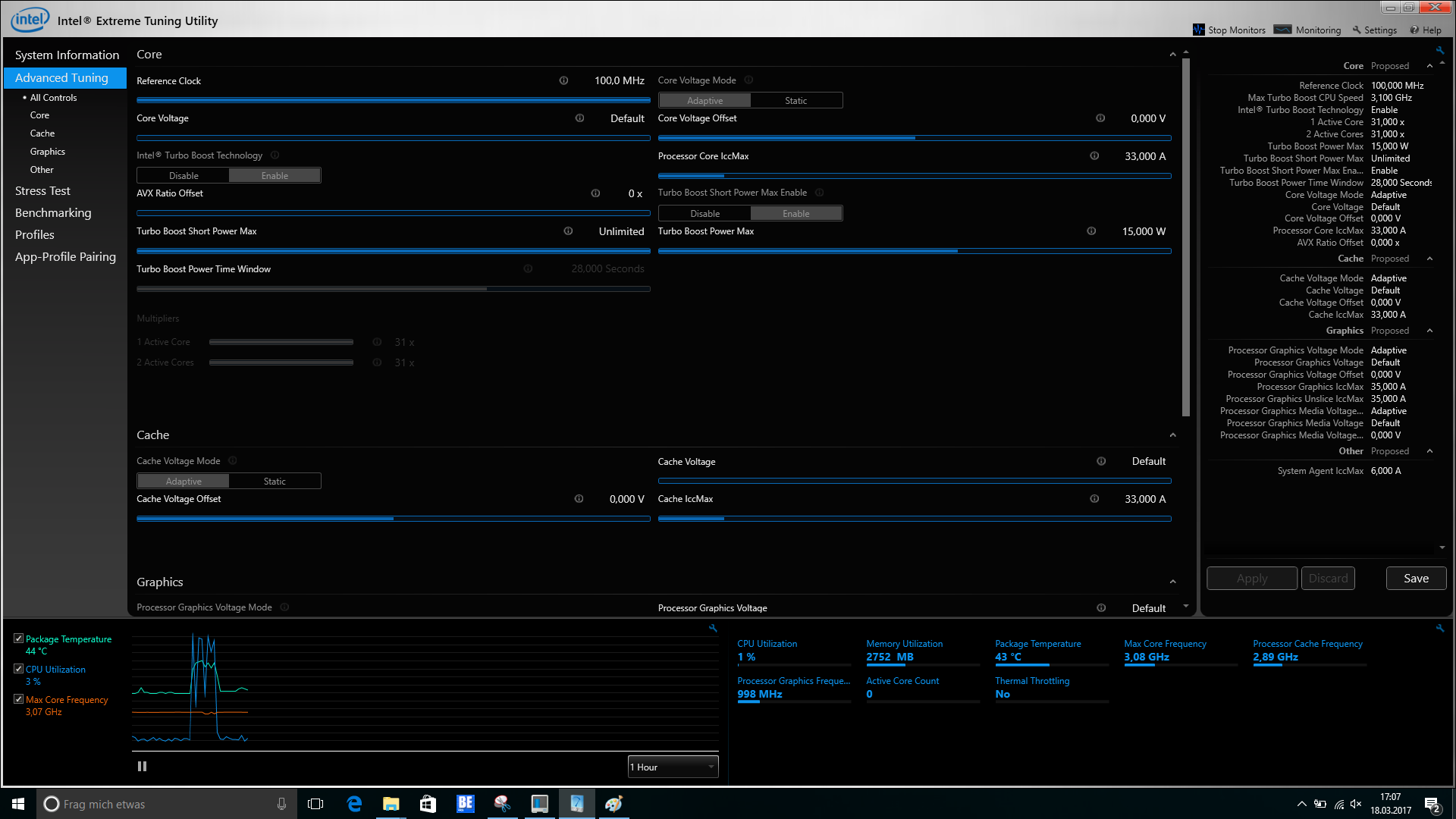Viewport: 1456px width, 819px height.
Task: Click info icon next to Reference Clock
Action: (563, 80)
